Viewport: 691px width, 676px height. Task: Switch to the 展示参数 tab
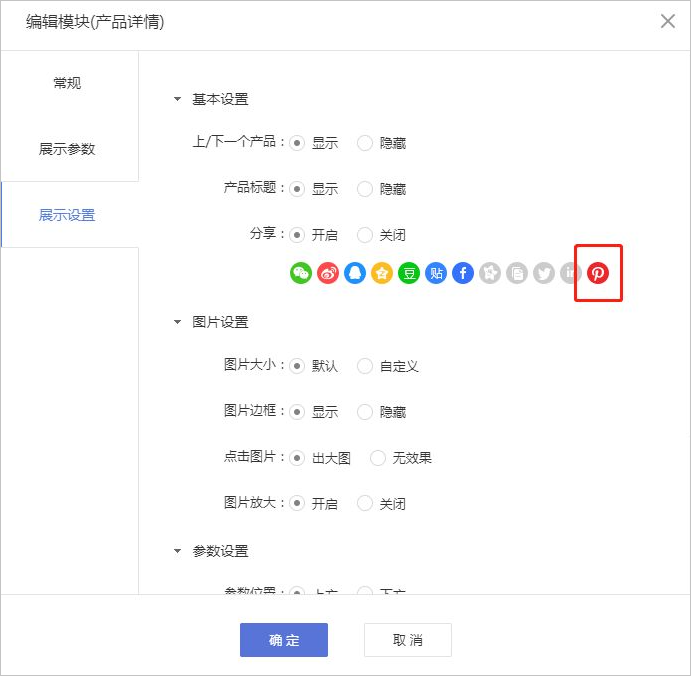[67, 149]
